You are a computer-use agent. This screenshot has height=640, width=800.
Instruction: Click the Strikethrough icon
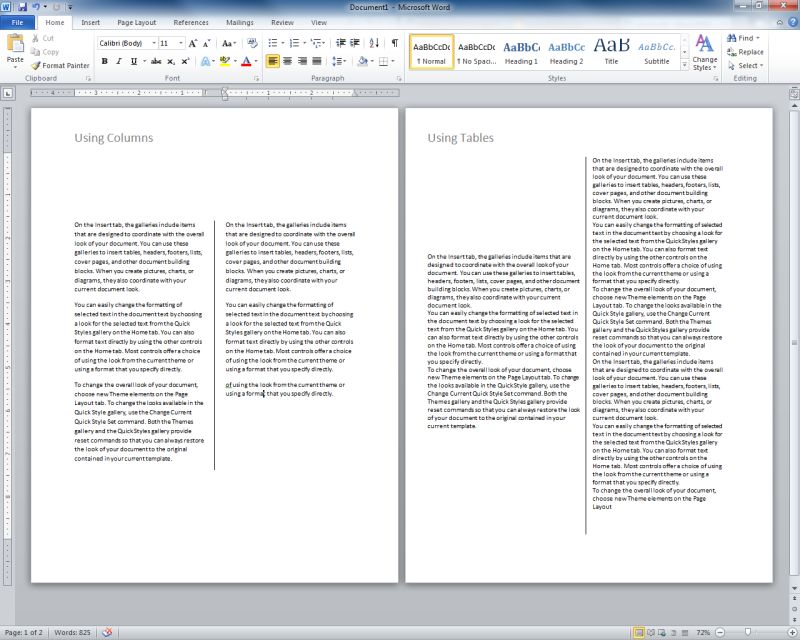156,61
